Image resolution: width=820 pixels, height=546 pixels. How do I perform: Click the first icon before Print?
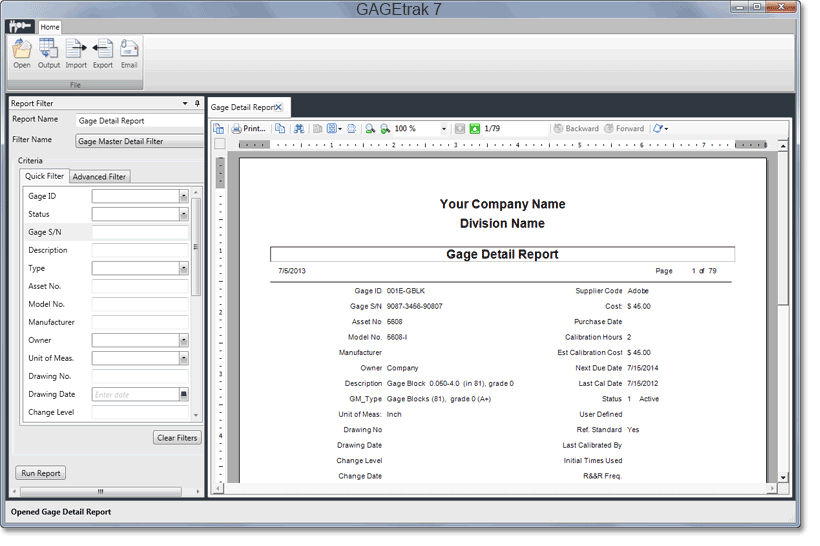click(219, 129)
